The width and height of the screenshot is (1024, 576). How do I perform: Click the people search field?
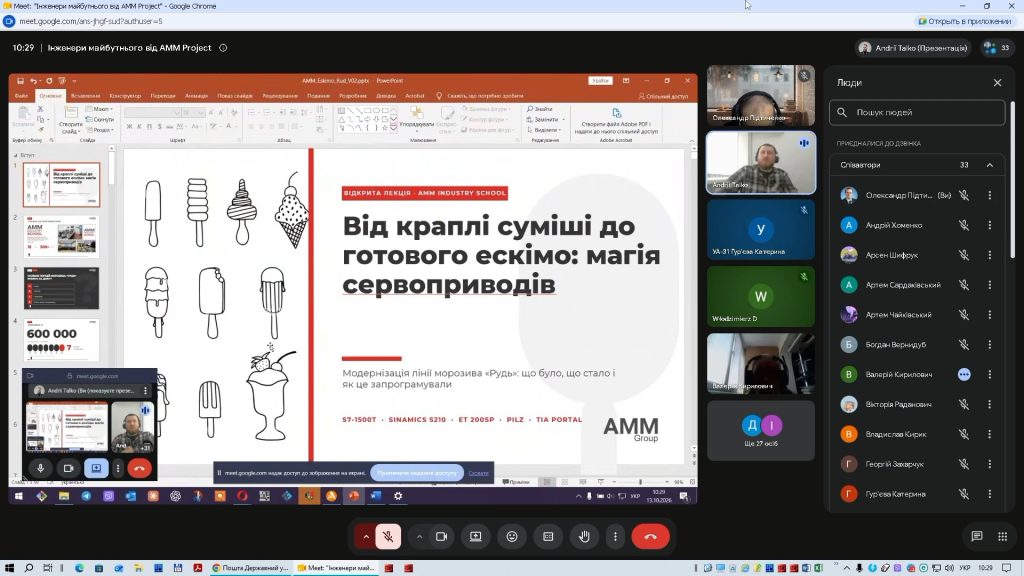(x=917, y=112)
